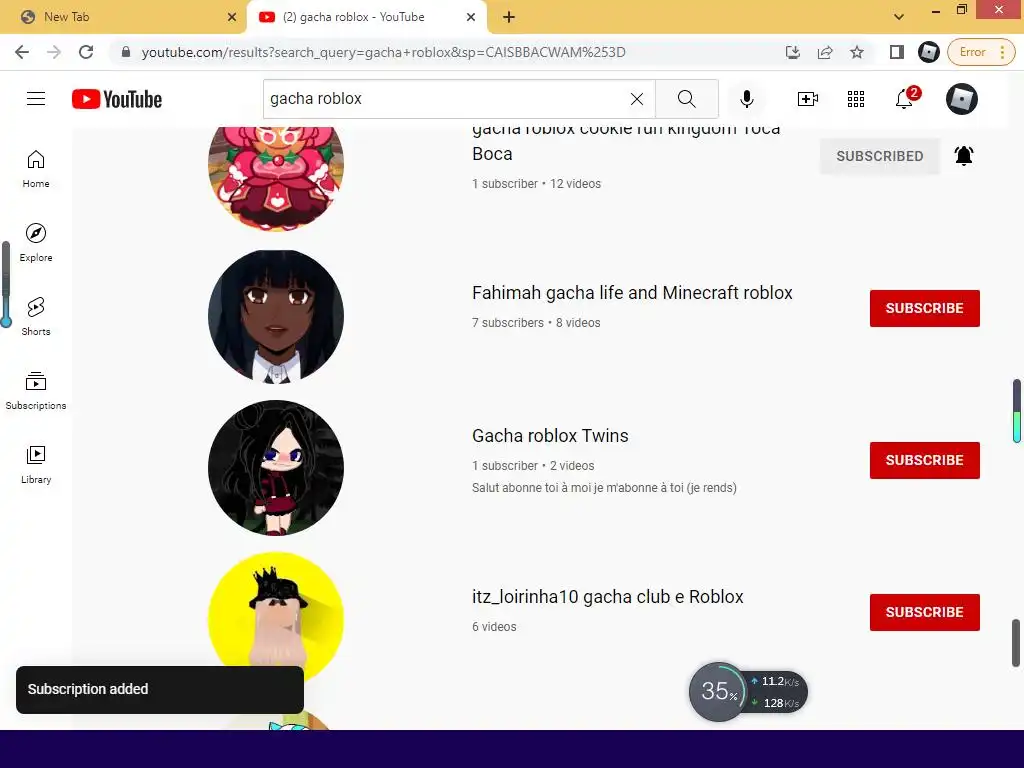Open Fahimah gacha life and Minecraft roblox channel
This screenshot has width=1024, height=768.
pyautogui.click(x=632, y=293)
